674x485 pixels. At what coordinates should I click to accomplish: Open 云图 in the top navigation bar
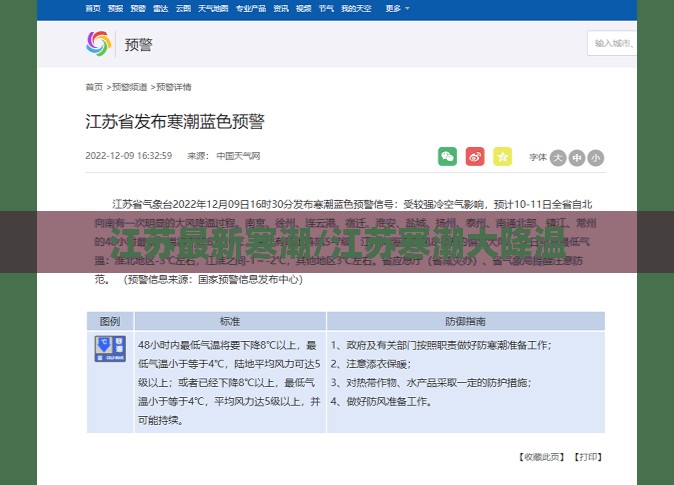point(183,8)
